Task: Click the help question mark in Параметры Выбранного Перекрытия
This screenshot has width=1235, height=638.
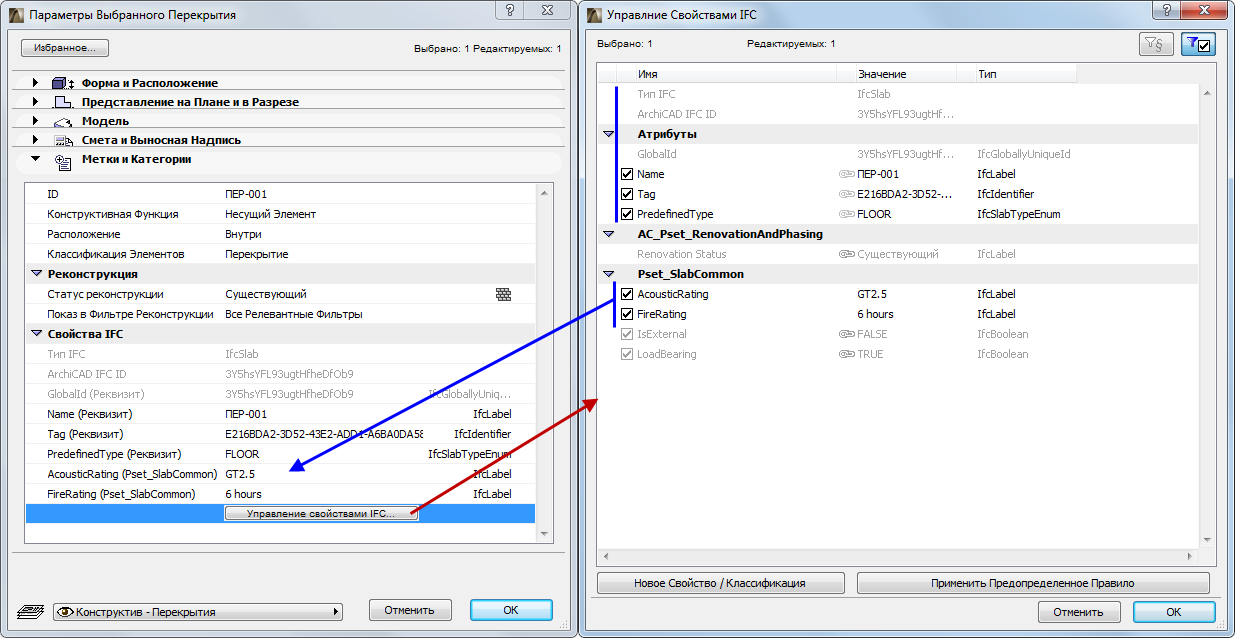Action: [x=509, y=9]
